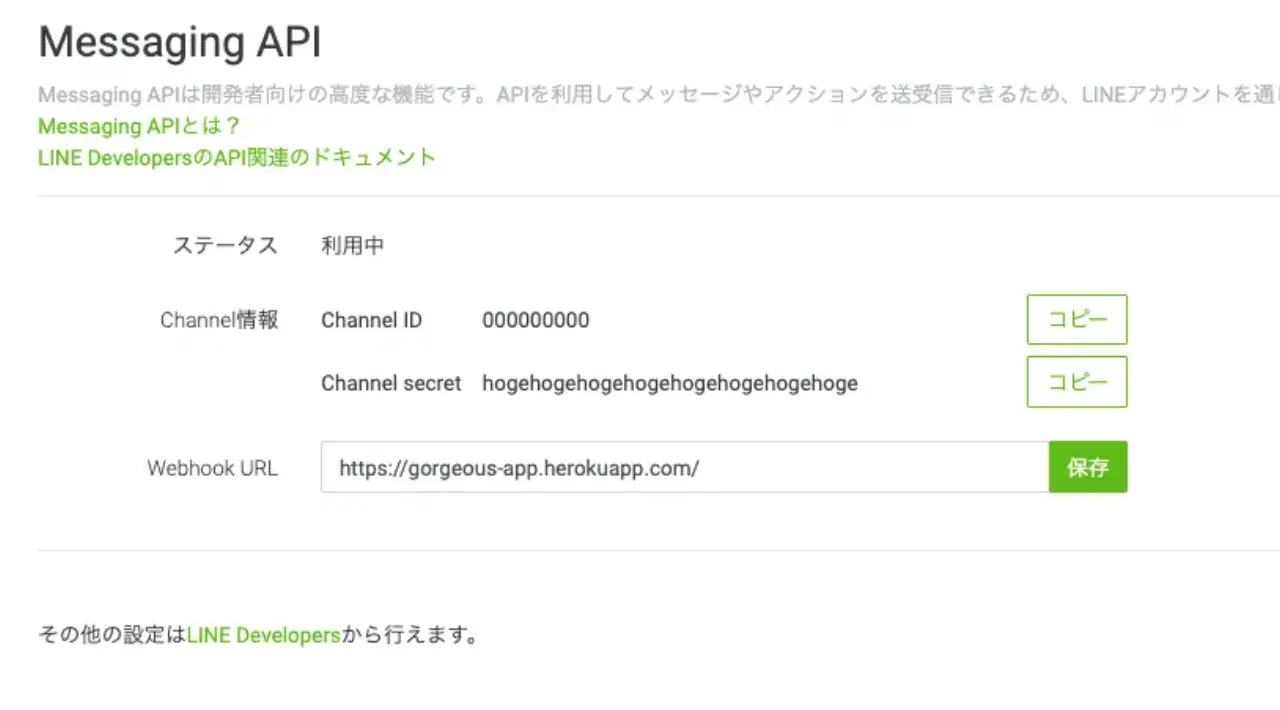Visit LINE Developers from the bottom link
Viewport: 1280px width, 710px height.
coord(261,634)
